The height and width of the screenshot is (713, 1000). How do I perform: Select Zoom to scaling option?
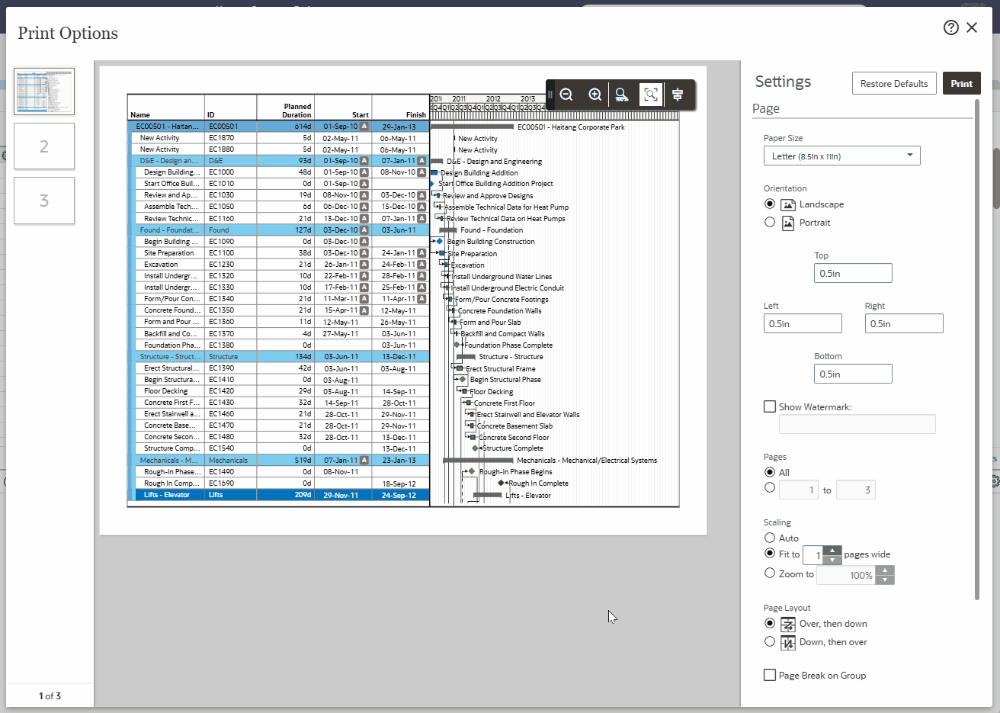tap(770, 573)
